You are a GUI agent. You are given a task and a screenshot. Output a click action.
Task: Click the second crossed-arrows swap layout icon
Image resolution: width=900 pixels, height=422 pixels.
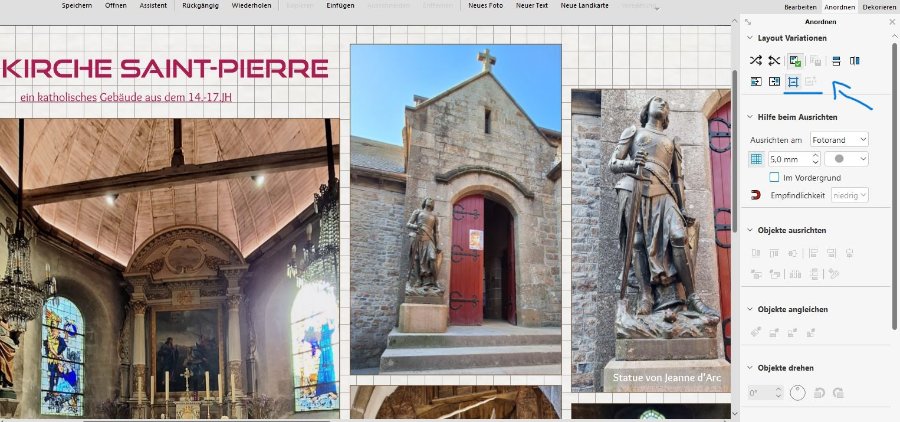click(x=774, y=60)
